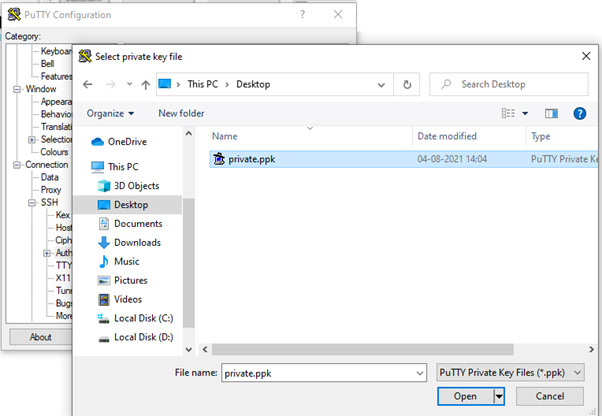Click the navigation pane vertical scrollbar
This screenshot has width=602, height=416.
pos(189,263)
